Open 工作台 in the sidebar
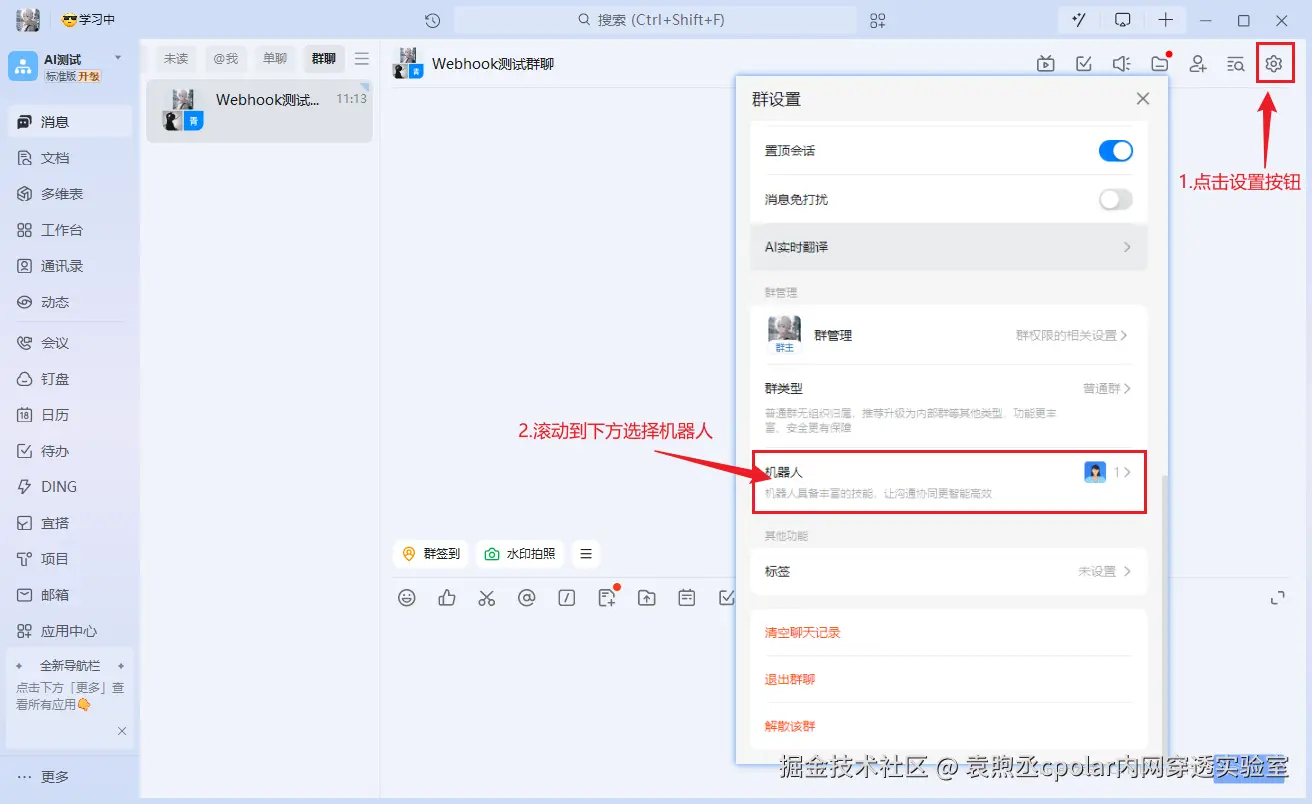1312x804 pixels. click(x=69, y=230)
